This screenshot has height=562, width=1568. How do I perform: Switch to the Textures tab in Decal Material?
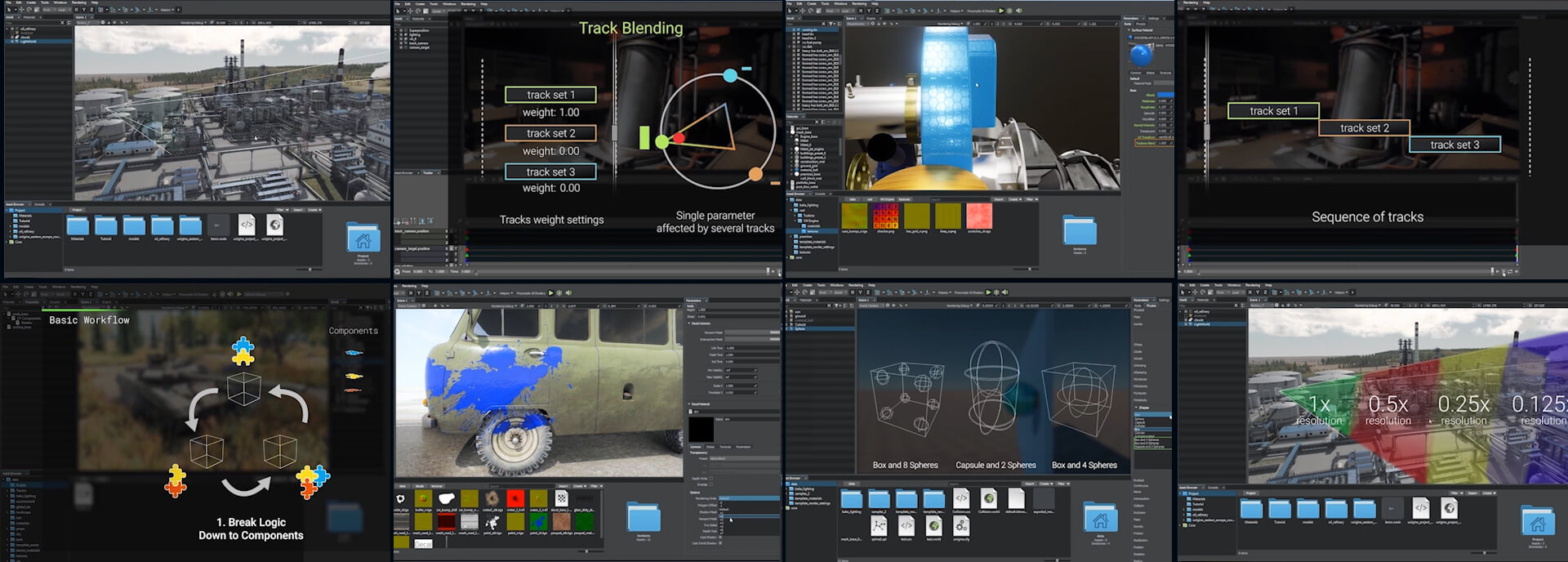click(724, 447)
